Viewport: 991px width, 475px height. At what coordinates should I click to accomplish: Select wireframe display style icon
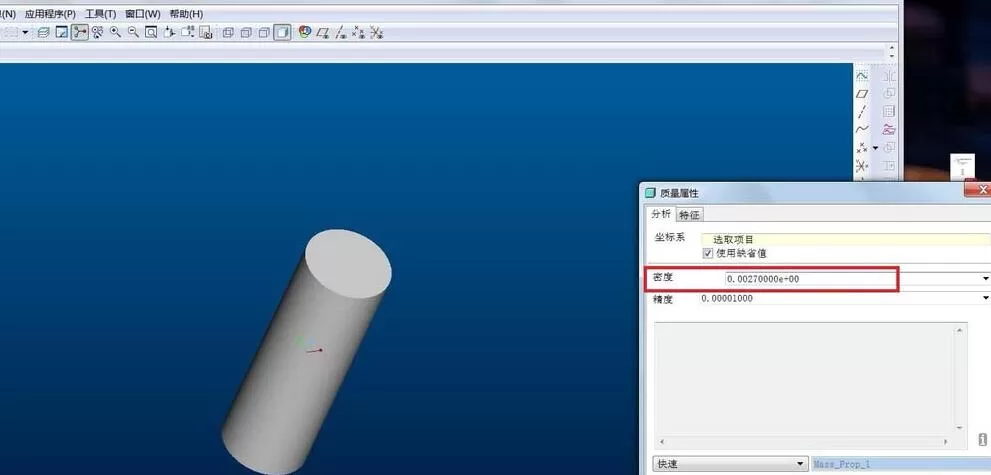tap(228, 32)
